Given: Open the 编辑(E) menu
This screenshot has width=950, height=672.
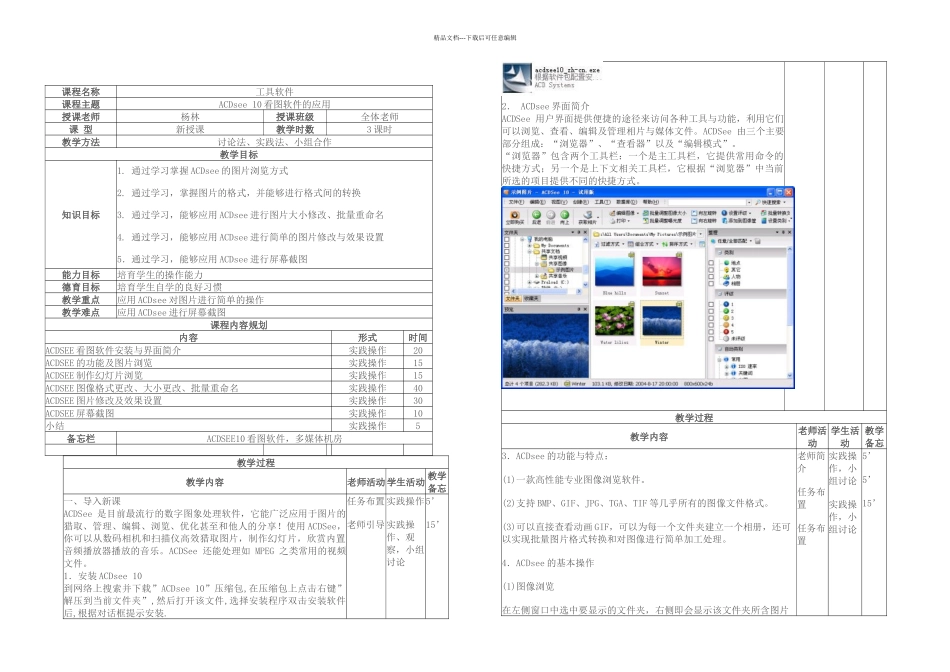Looking at the screenshot, I should click(x=537, y=202).
